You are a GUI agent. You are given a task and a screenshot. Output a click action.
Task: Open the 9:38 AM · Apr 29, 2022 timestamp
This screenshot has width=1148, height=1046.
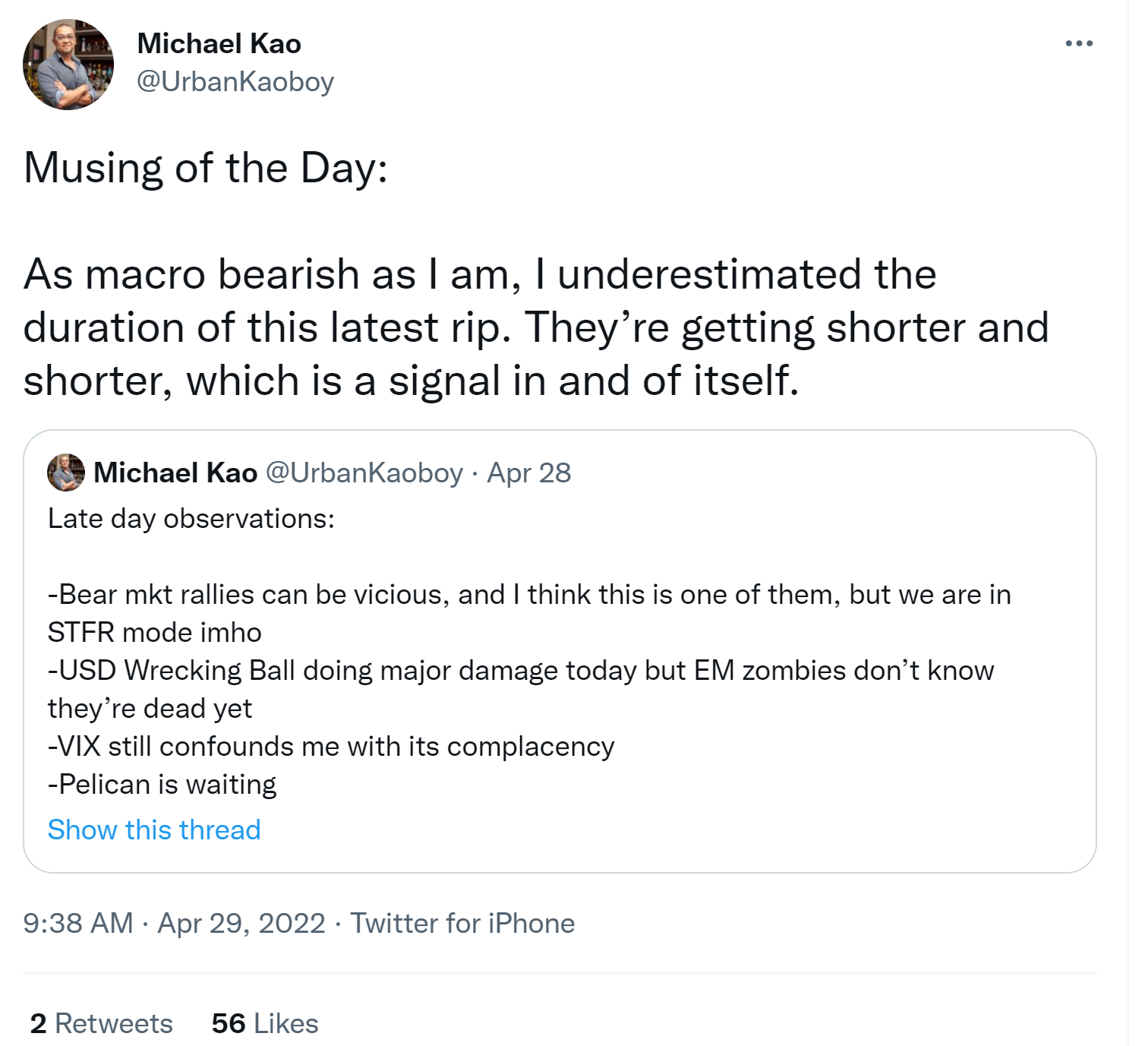click(174, 923)
